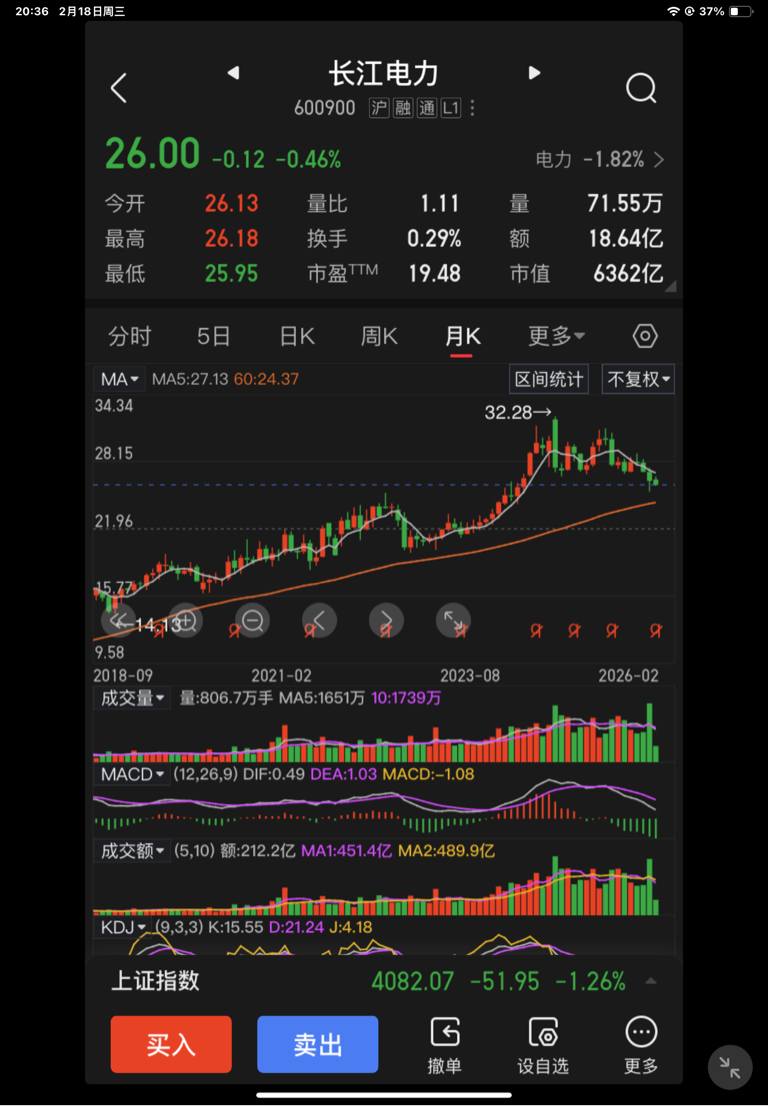Image resolution: width=768 pixels, height=1106 pixels.
Task: Tap the 换手 0.29% value
Action: [x=434, y=238]
